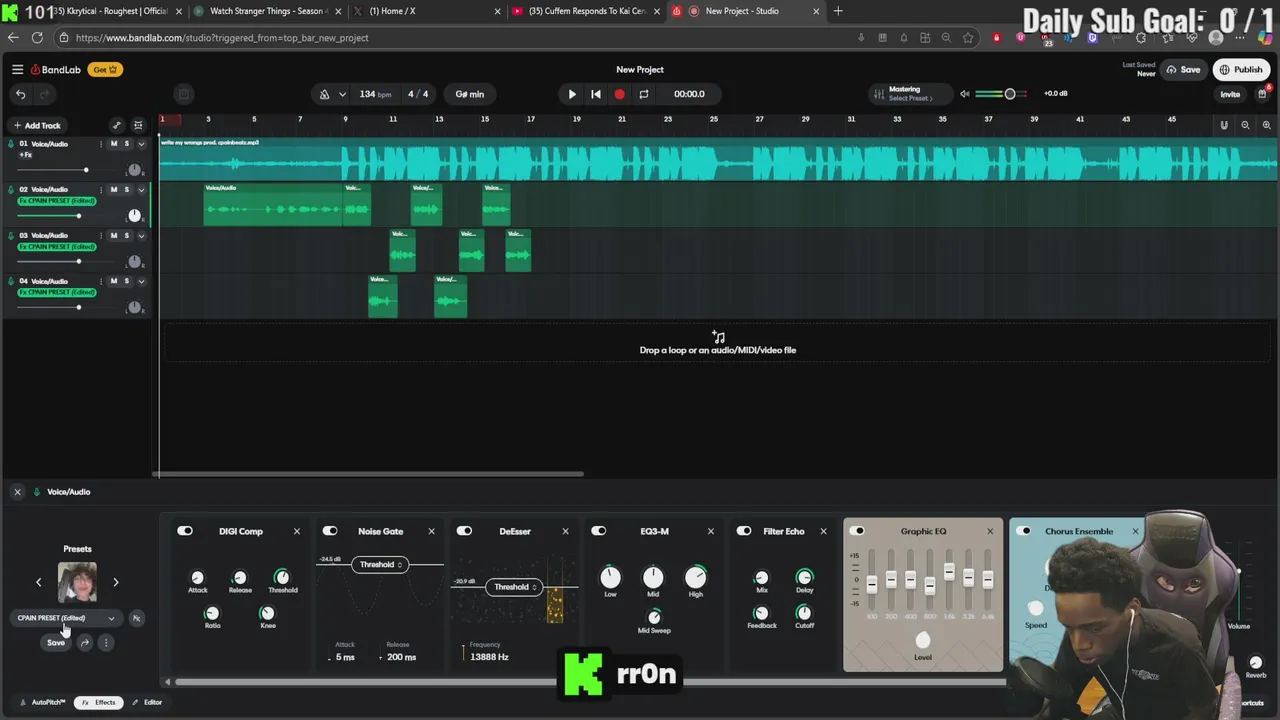This screenshot has width=1280, height=720.
Task: Adjust the pan knob on track 02
Action: pos(134,215)
